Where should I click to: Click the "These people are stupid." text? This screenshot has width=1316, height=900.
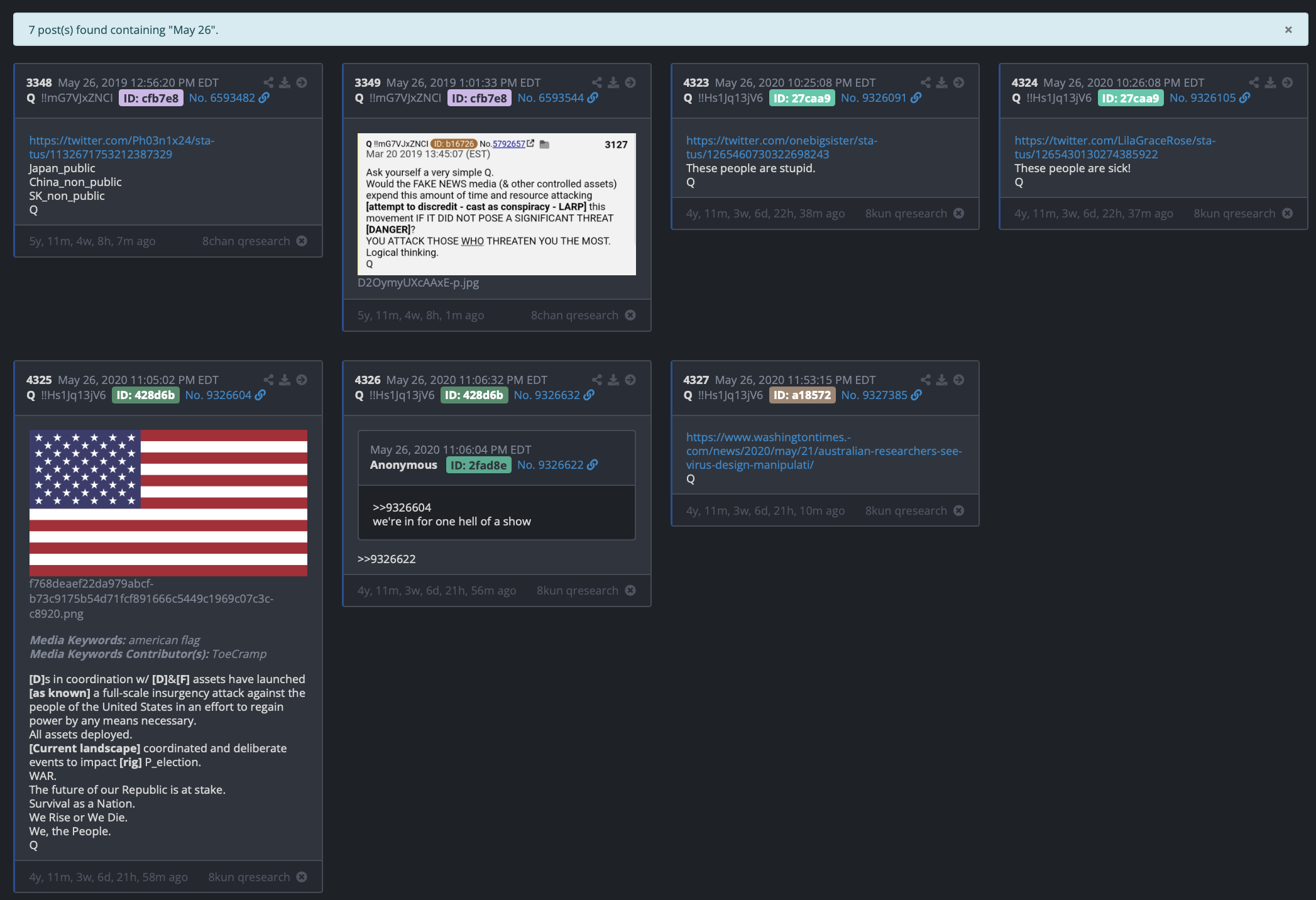click(x=750, y=168)
